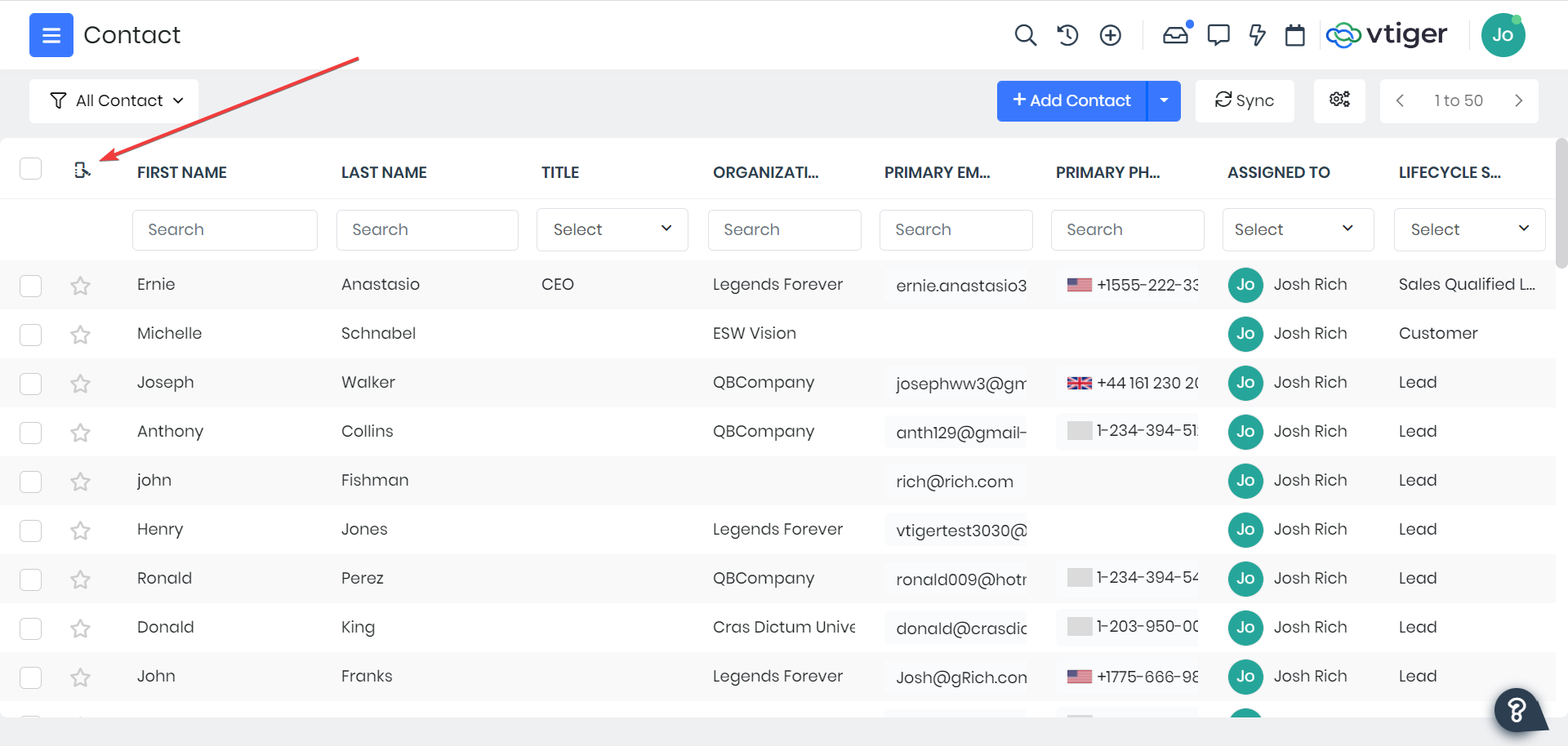Check the box for Ernie Anastasio
Image resolution: width=1568 pixels, height=746 pixels.
click(31, 286)
